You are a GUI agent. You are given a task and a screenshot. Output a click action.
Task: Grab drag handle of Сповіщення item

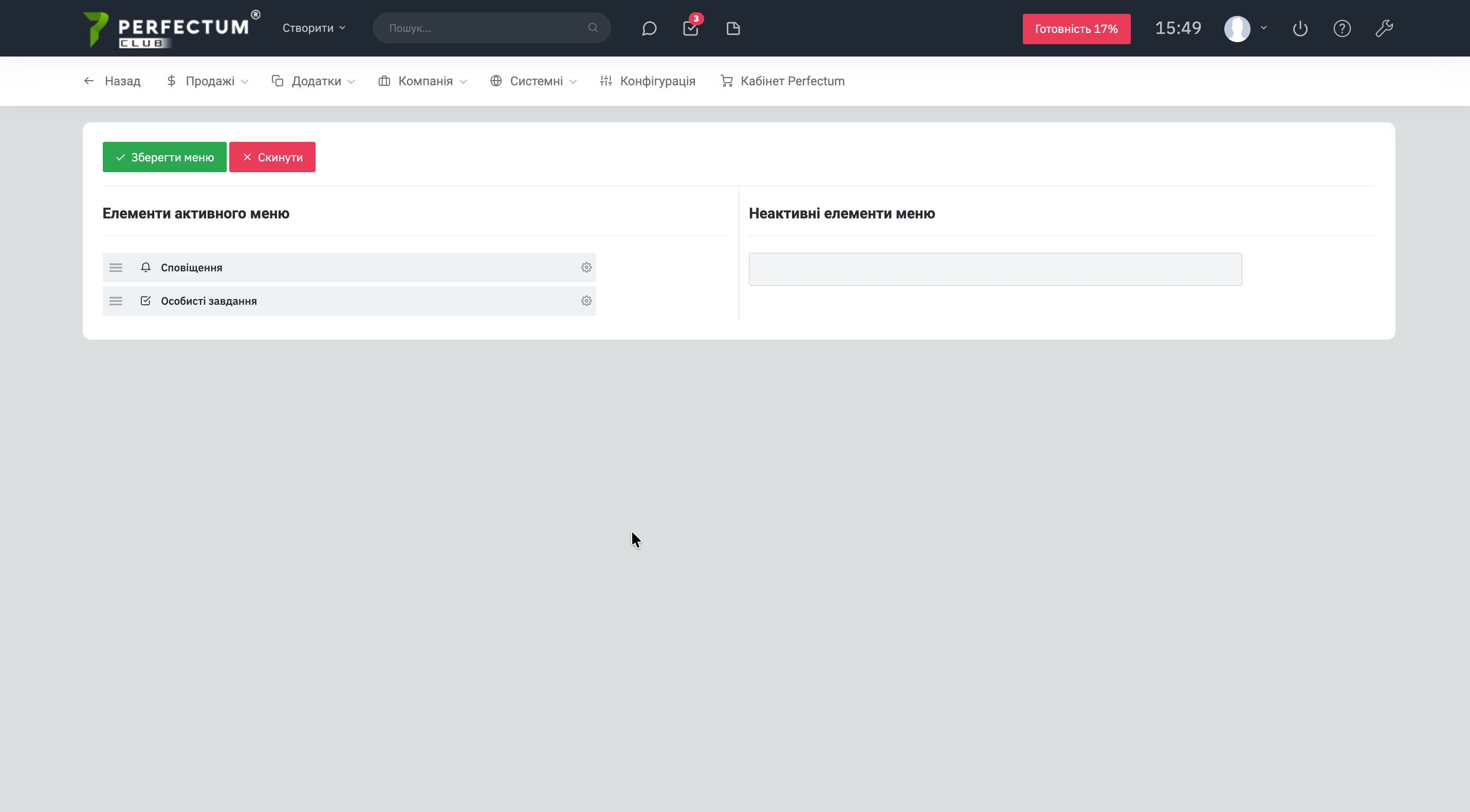(116, 268)
